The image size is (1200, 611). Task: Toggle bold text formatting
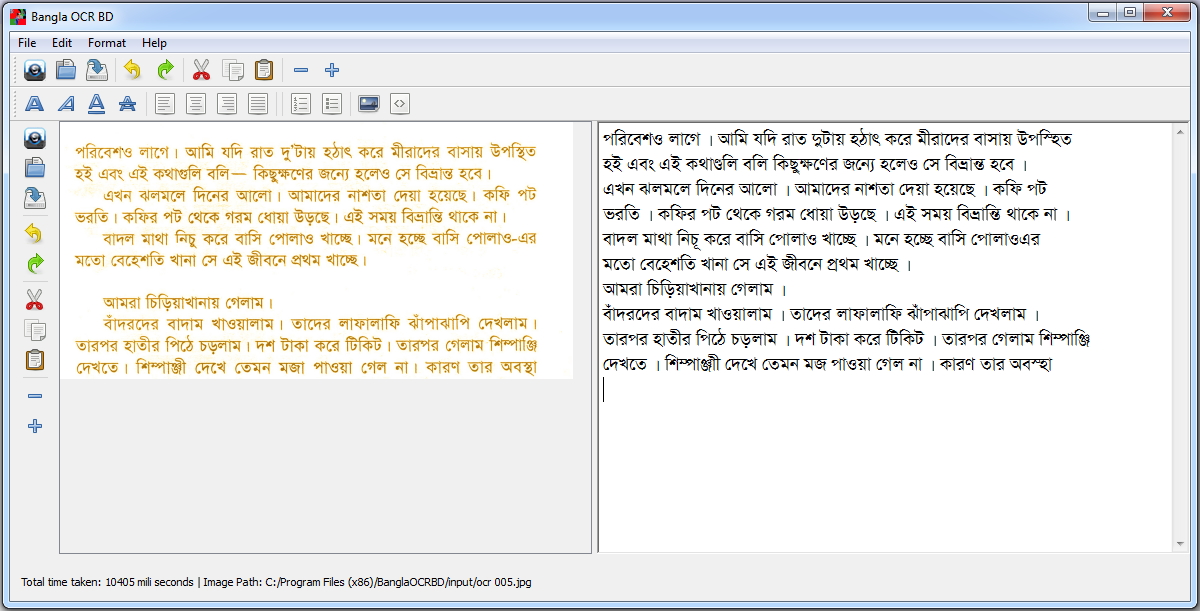(34, 103)
